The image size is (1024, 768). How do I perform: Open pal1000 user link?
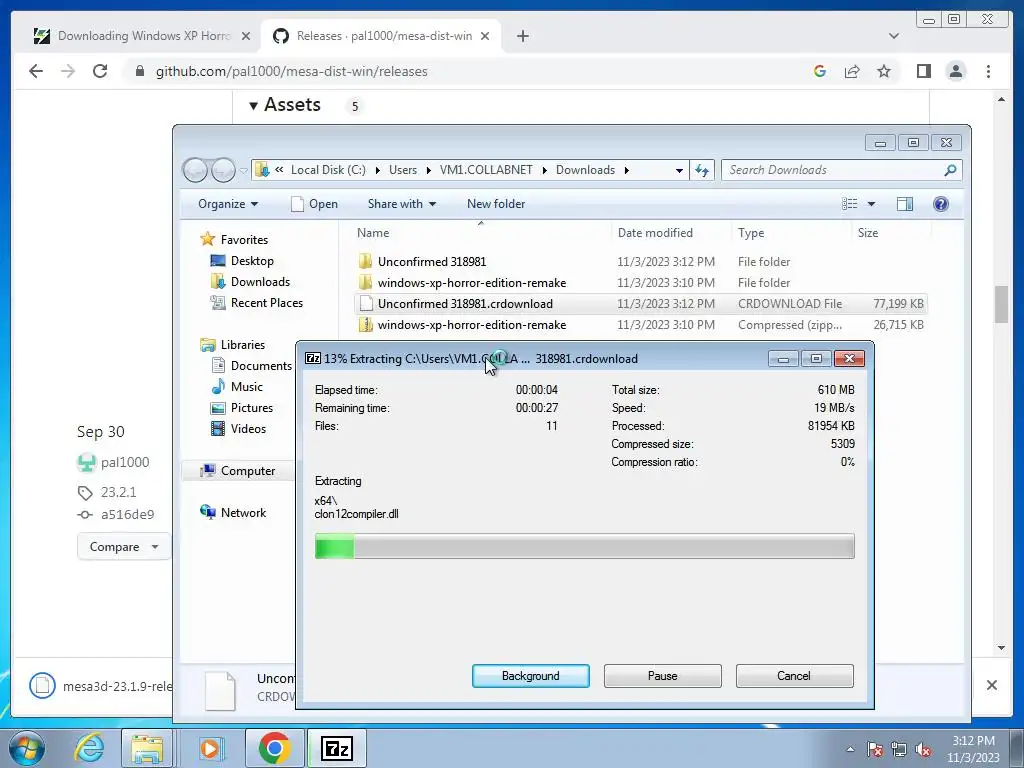point(125,462)
